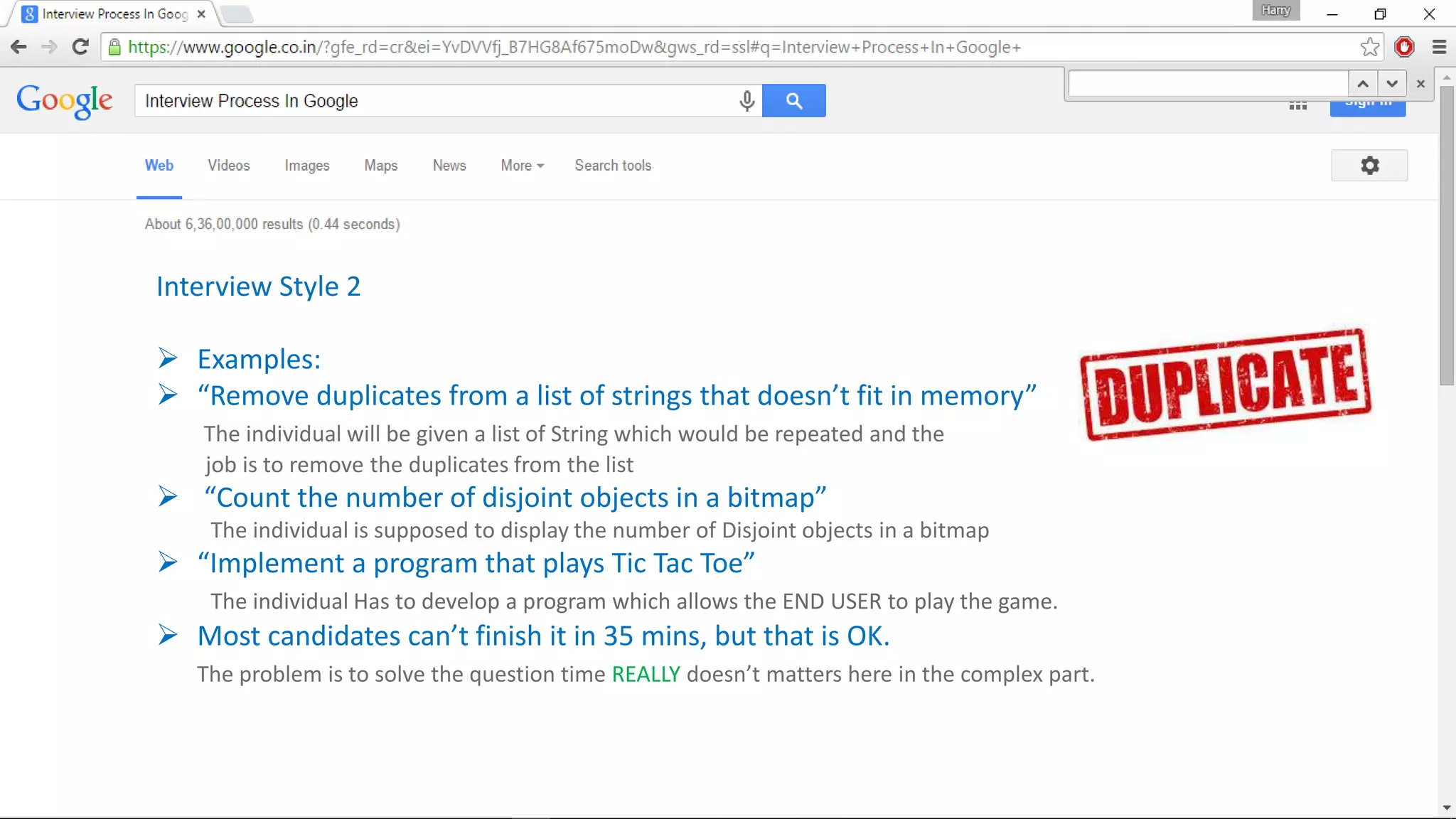Click the sentence about displaying Disjoint objects
Screen dimensions: 1456x819
[x=600, y=530]
